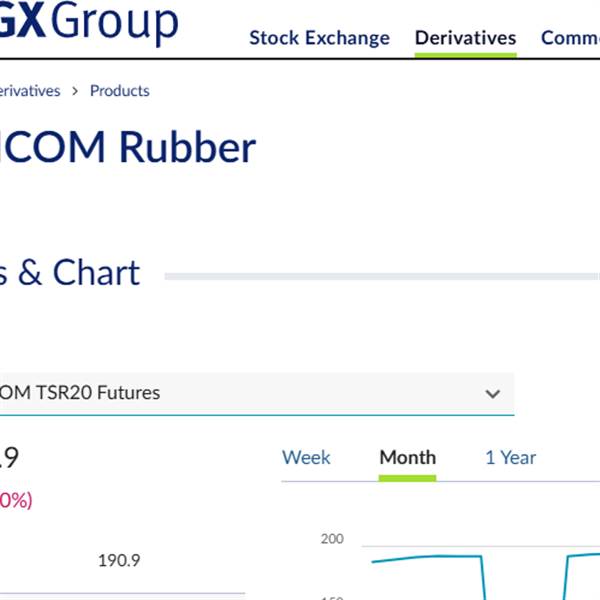Click the blue price line in chart
Viewport: 600px width, 600px height.
[x=420, y=557]
